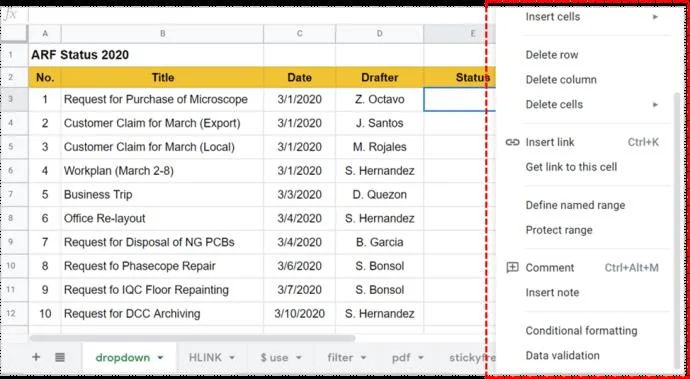Click the 3/6/2020 date cell
Viewport: 690px width, 379px height.
pyautogui.click(x=299, y=266)
